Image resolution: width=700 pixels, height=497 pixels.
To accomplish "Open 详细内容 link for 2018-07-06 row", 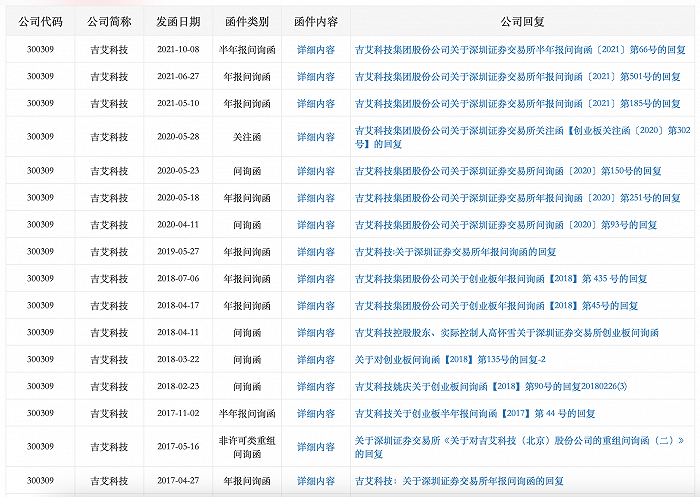I will (x=316, y=279).
